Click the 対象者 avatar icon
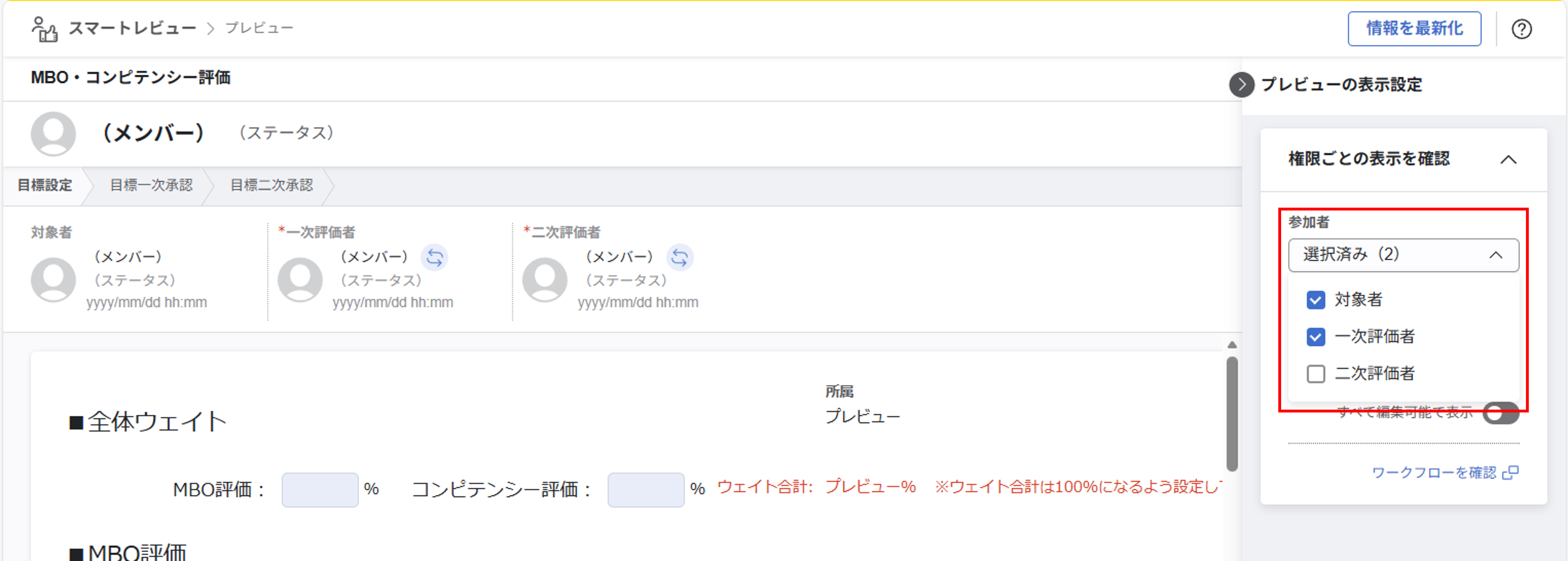1568x561 pixels. [x=53, y=279]
